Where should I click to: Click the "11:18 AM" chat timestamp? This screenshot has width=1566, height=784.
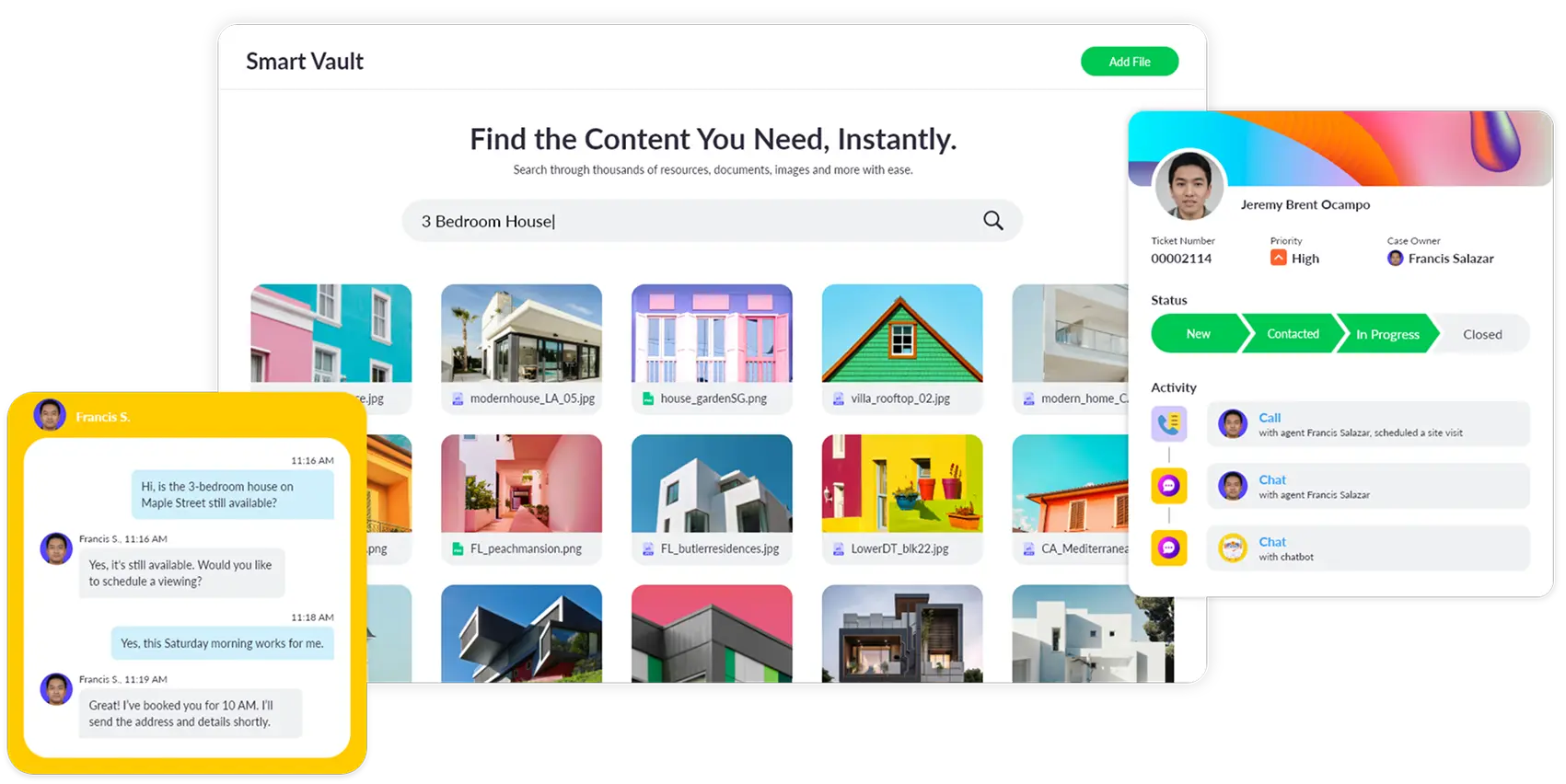(312, 617)
